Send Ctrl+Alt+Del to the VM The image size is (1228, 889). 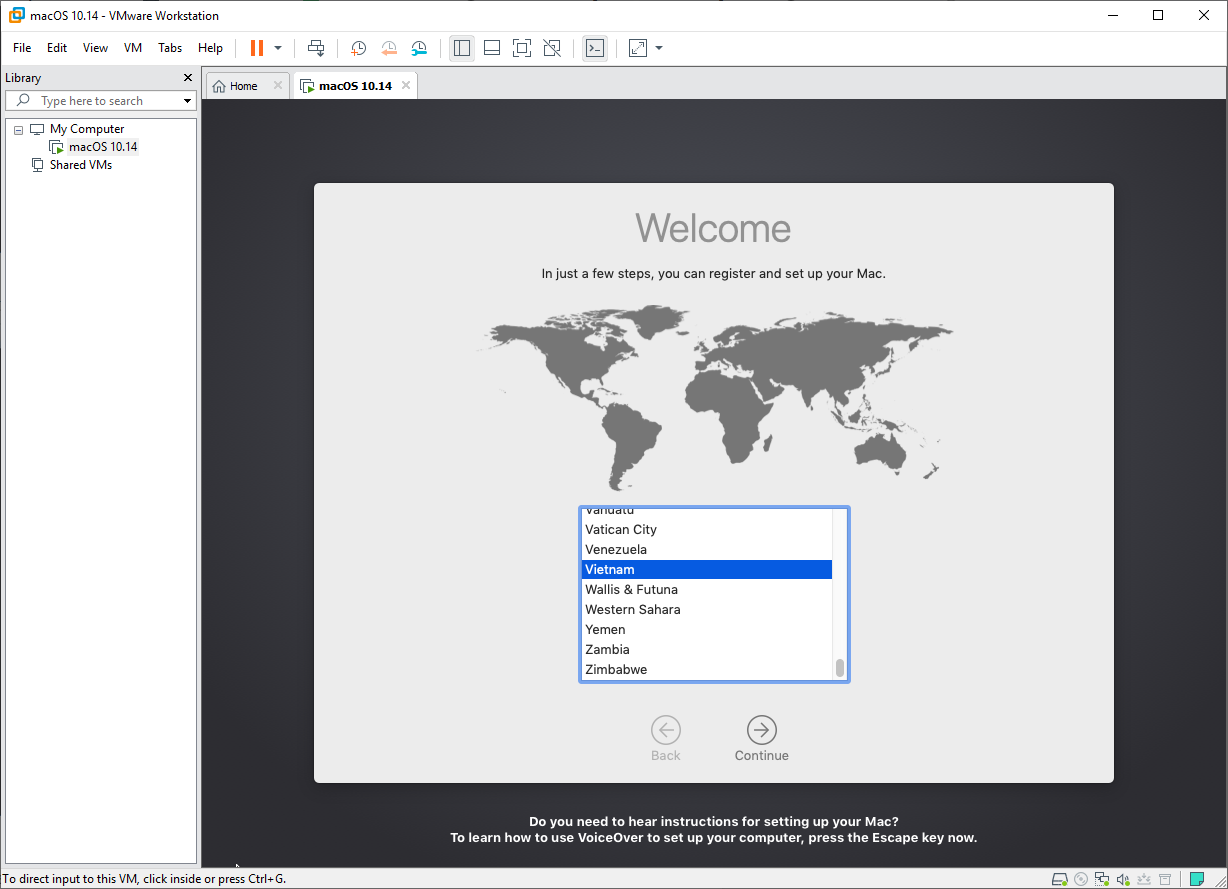315,47
